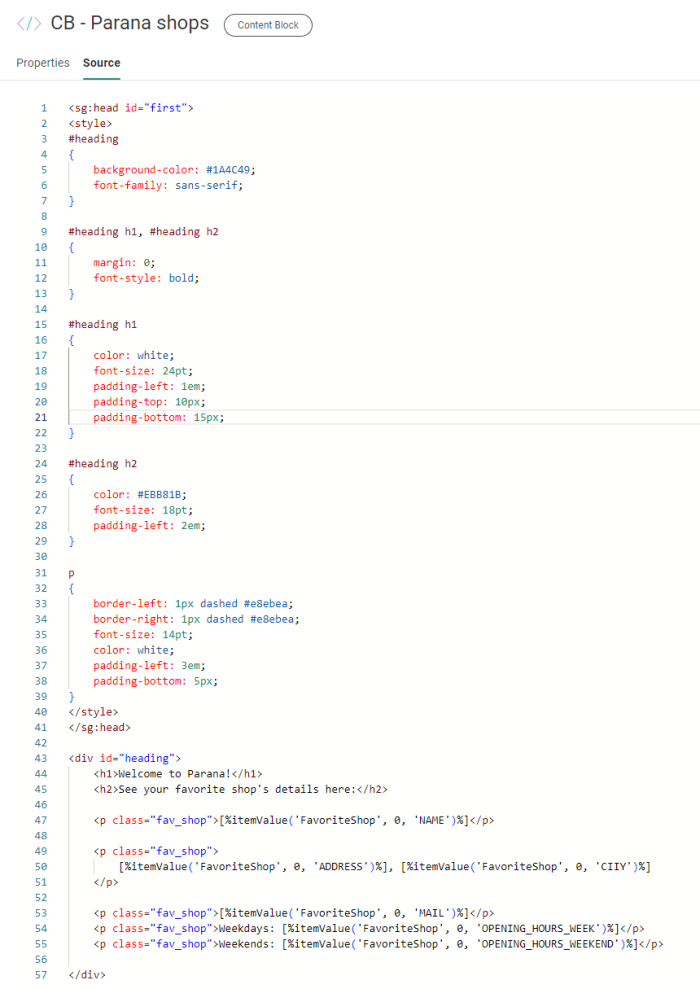The width and height of the screenshot is (700, 989).
Task: Select the Source tab
Action: pyautogui.click(x=101, y=63)
